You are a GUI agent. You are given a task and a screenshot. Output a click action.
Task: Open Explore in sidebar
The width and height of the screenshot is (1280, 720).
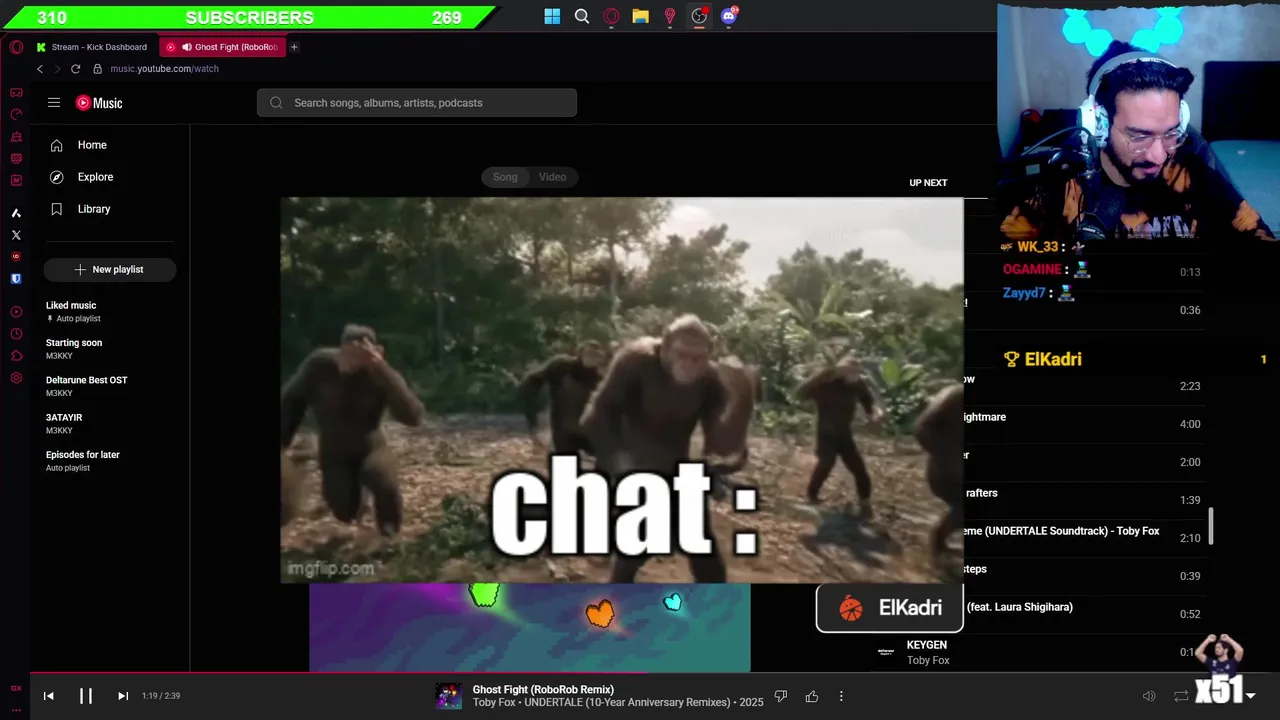[x=110, y=177]
